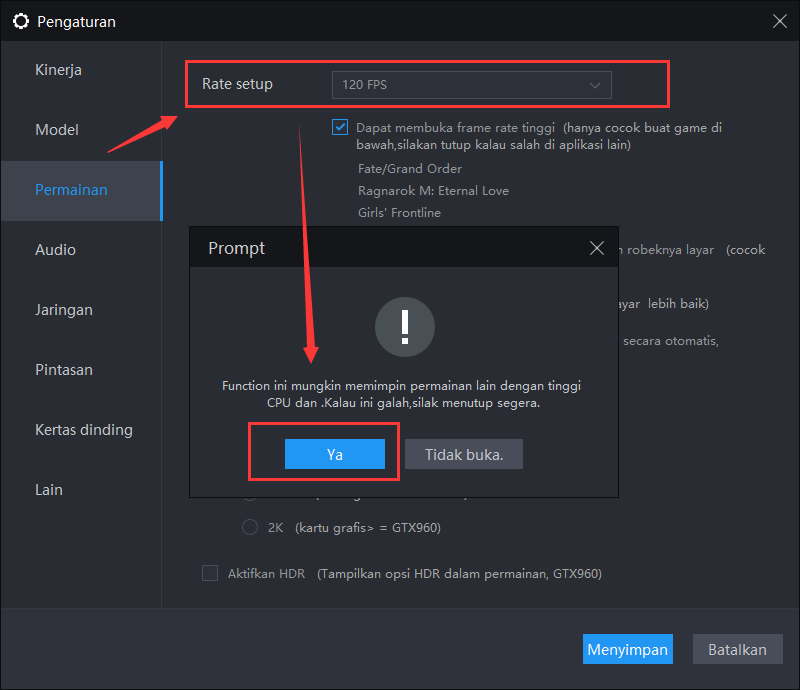Click the Pengaturan gear icon
This screenshot has width=800, height=690.
click(x=20, y=20)
